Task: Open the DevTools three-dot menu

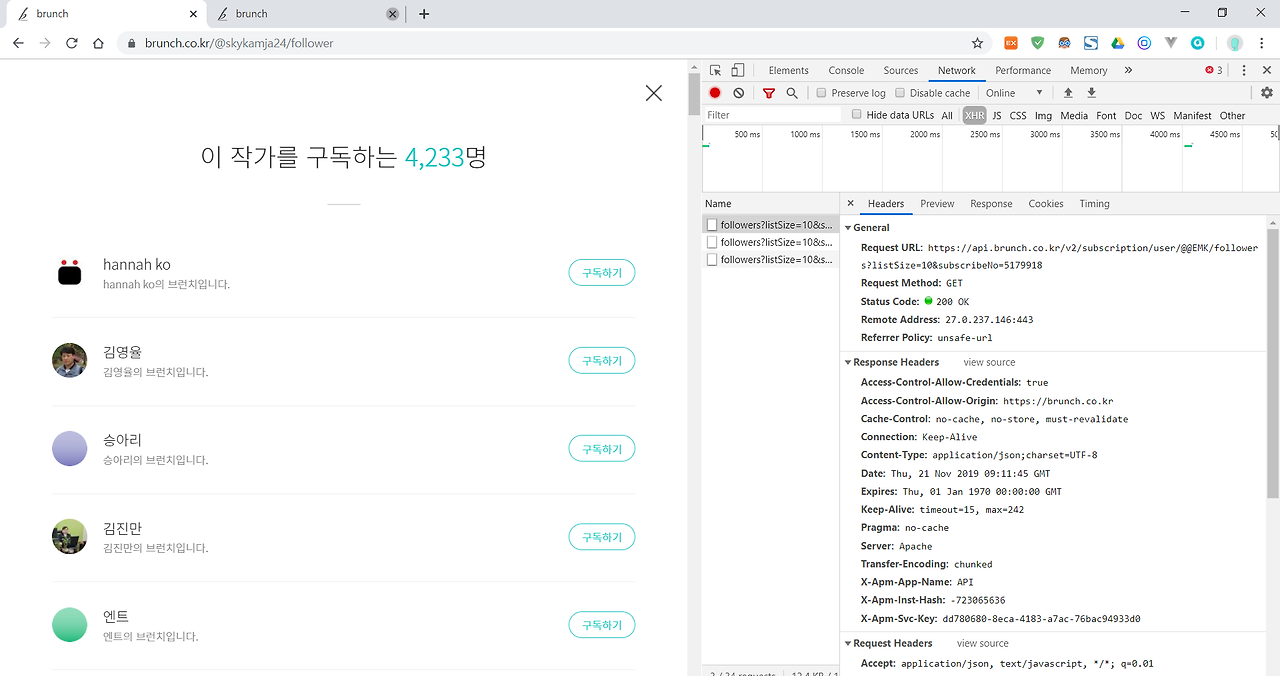Action: (x=1244, y=70)
